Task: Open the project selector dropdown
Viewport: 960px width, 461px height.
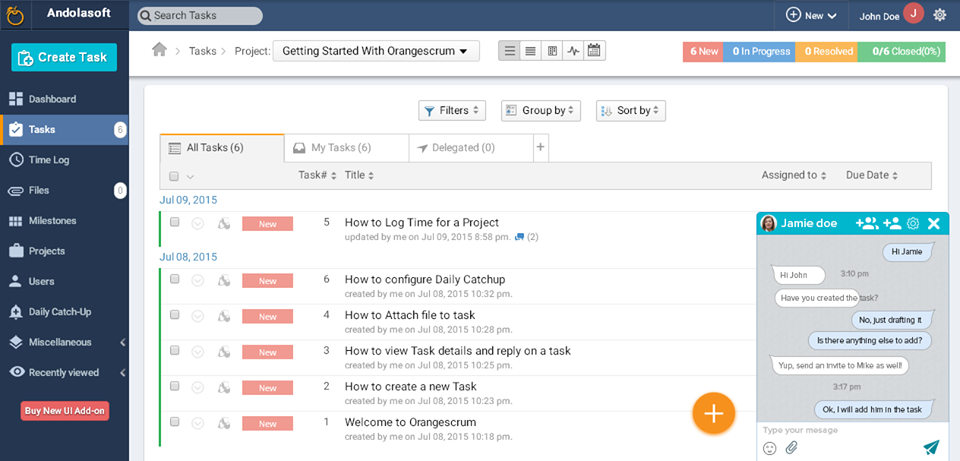Action: (376, 51)
